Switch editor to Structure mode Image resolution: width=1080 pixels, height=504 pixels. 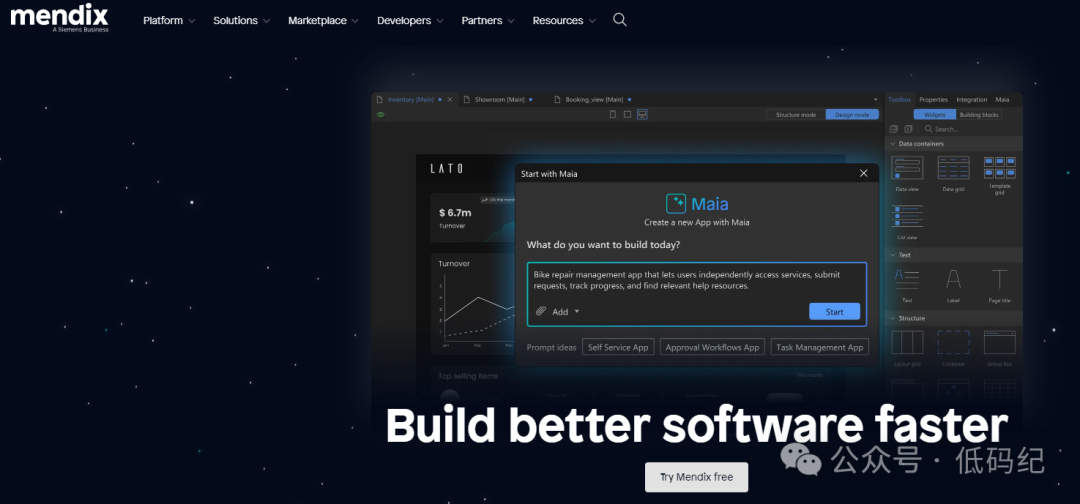796,115
